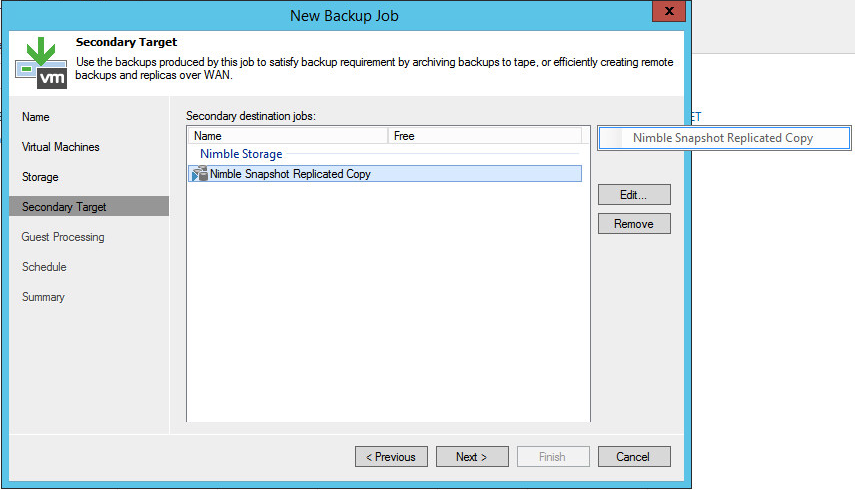Open the Guest Processing wizard step
The height and width of the screenshot is (490, 855).
(63, 237)
